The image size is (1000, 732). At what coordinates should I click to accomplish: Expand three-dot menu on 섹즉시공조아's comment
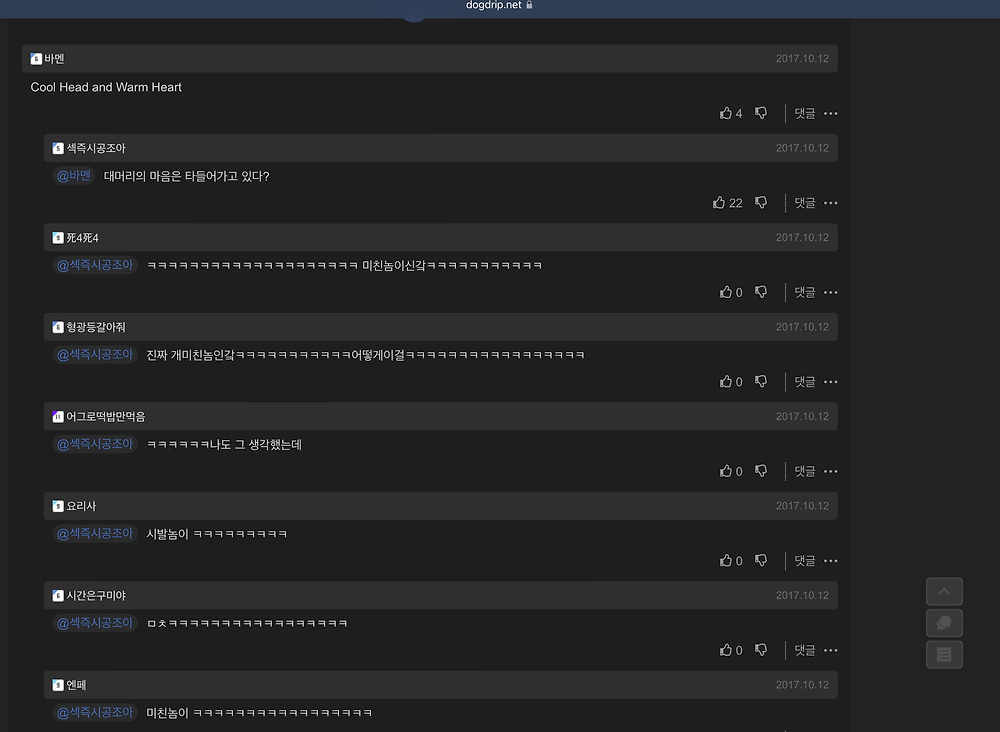tap(830, 203)
